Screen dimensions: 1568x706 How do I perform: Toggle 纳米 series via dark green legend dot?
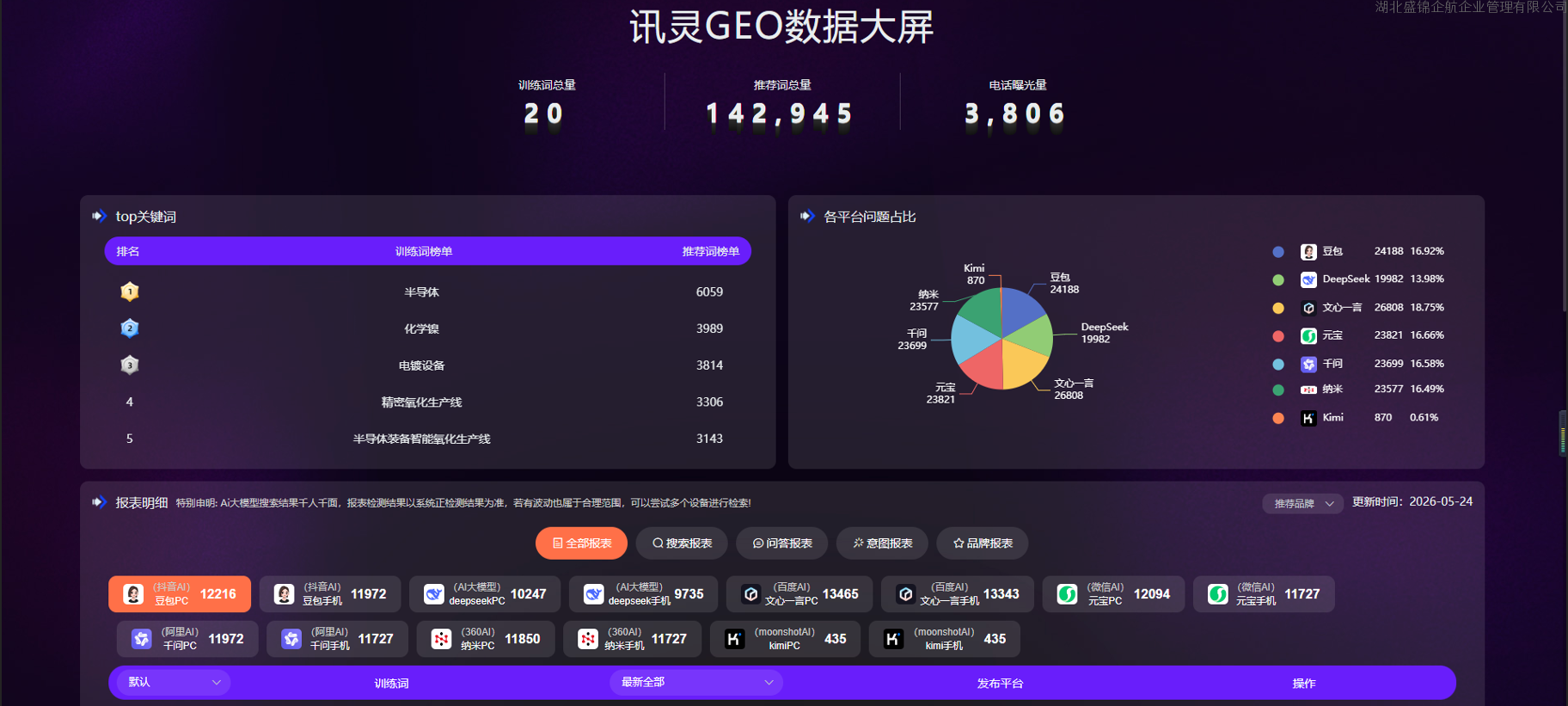(1278, 390)
